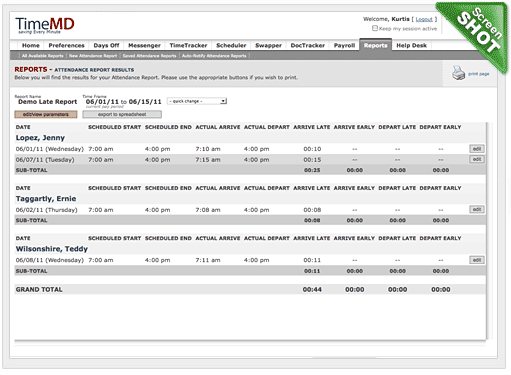Open All Available Reports submenu link
Viewport: 511px width, 375px height.
coord(43,56)
